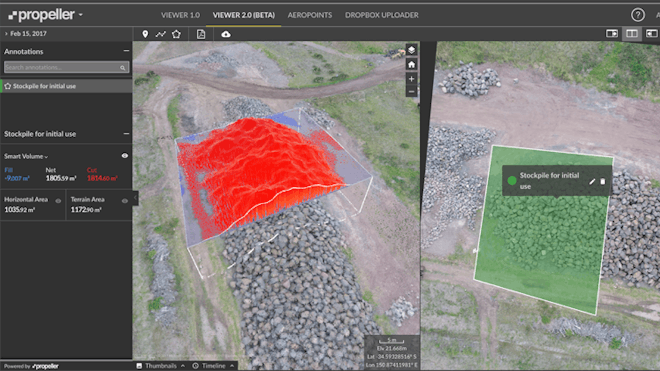Open the Smart Volume dropdown
This screenshot has width=660, height=371.
tap(26, 156)
